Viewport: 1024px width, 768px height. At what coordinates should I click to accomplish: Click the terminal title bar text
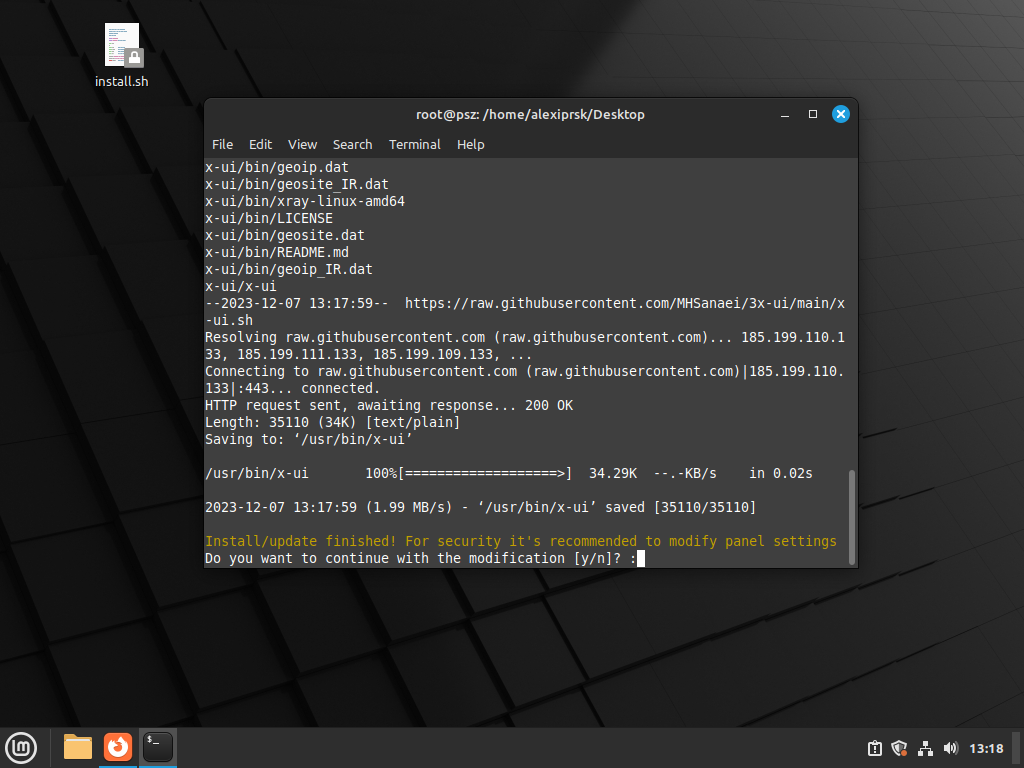point(530,114)
